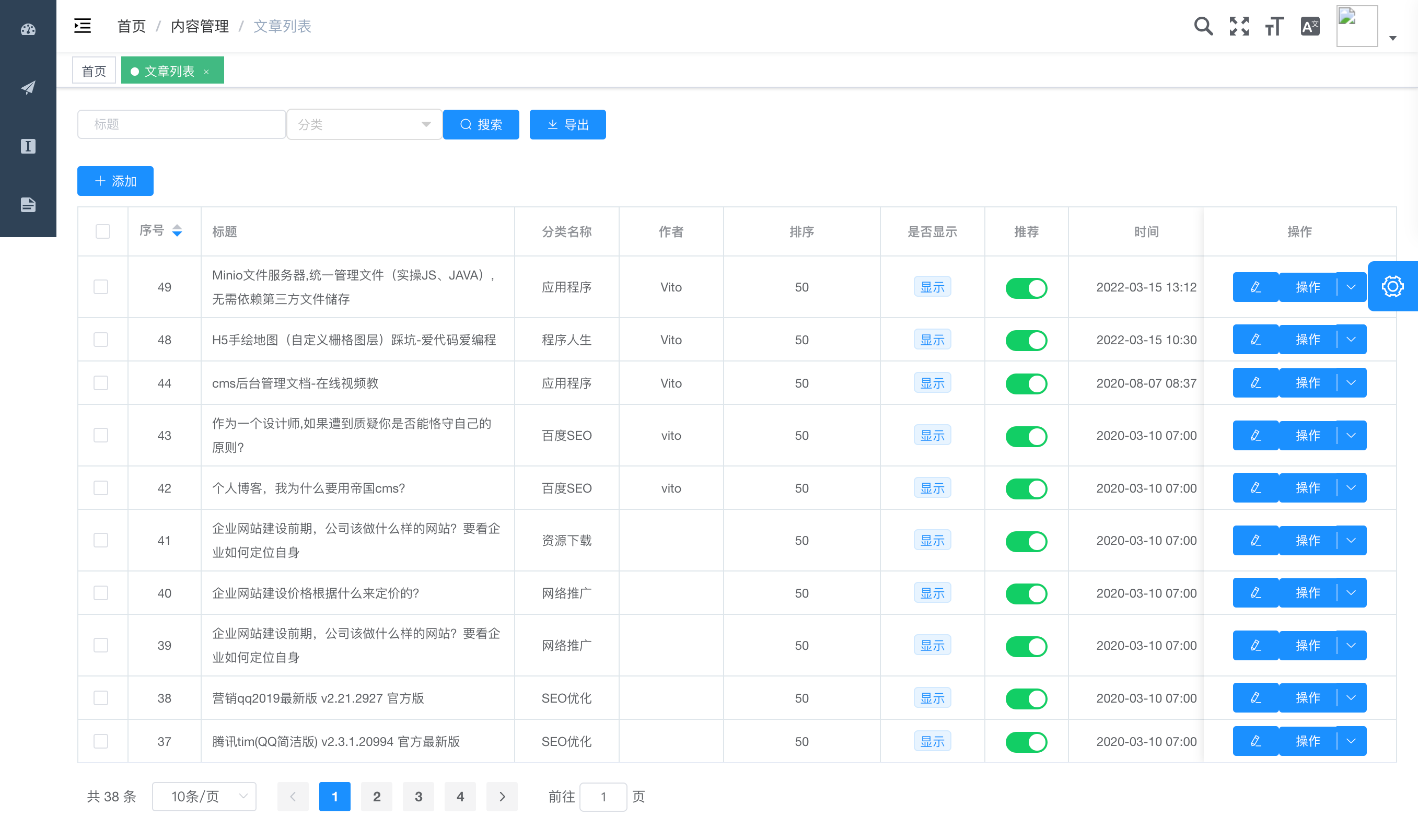Image resolution: width=1418 pixels, height=840 pixels.
Task: Click the 标题 search input field
Action: (181, 124)
